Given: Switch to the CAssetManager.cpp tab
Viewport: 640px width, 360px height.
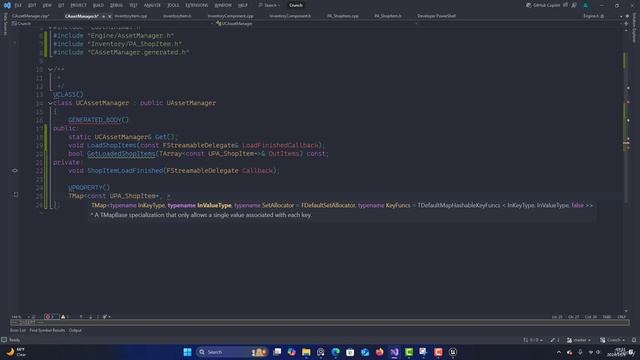Looking at the screenshot, I should pyautogui.click(x=31, y=16).
